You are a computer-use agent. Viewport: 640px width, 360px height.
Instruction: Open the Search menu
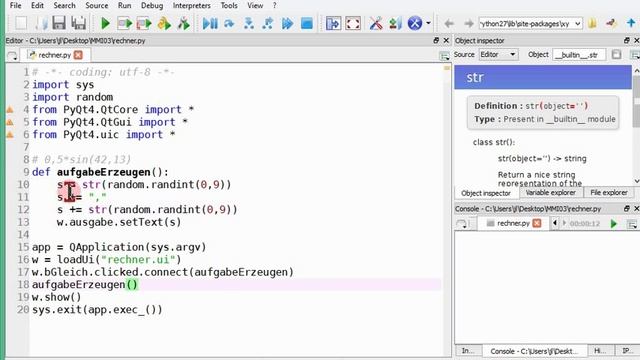[x=64, y=6]
